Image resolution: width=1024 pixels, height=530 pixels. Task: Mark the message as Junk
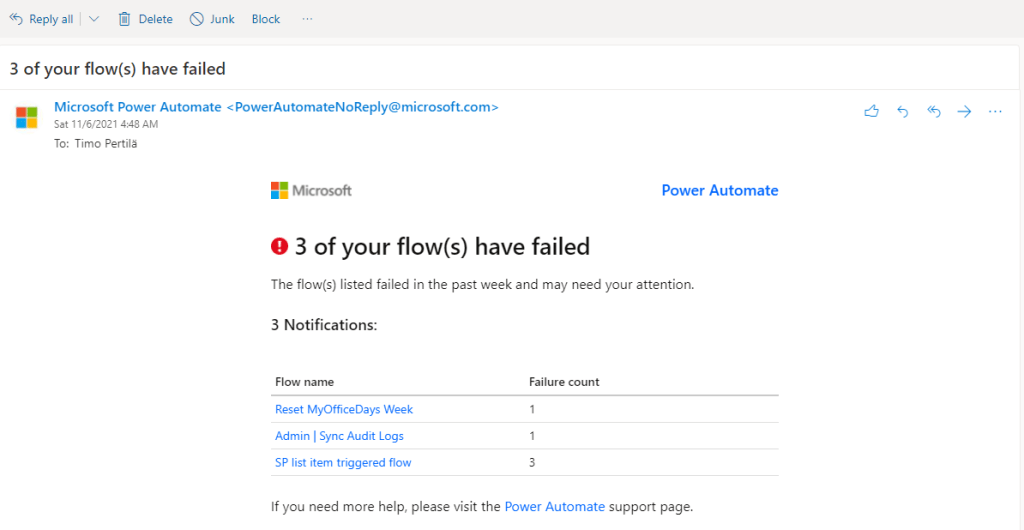point(212,19)
